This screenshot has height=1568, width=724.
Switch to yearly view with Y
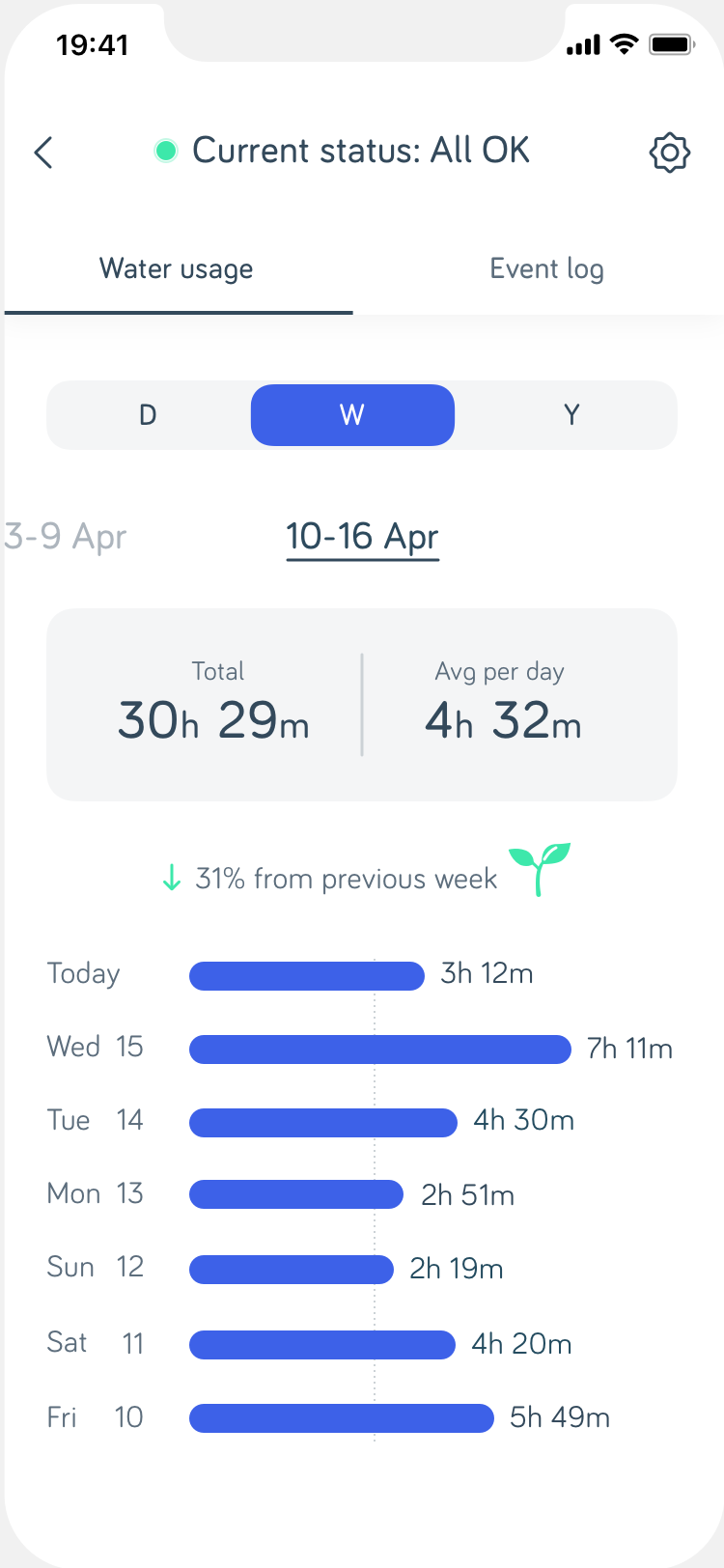[571, 415]
